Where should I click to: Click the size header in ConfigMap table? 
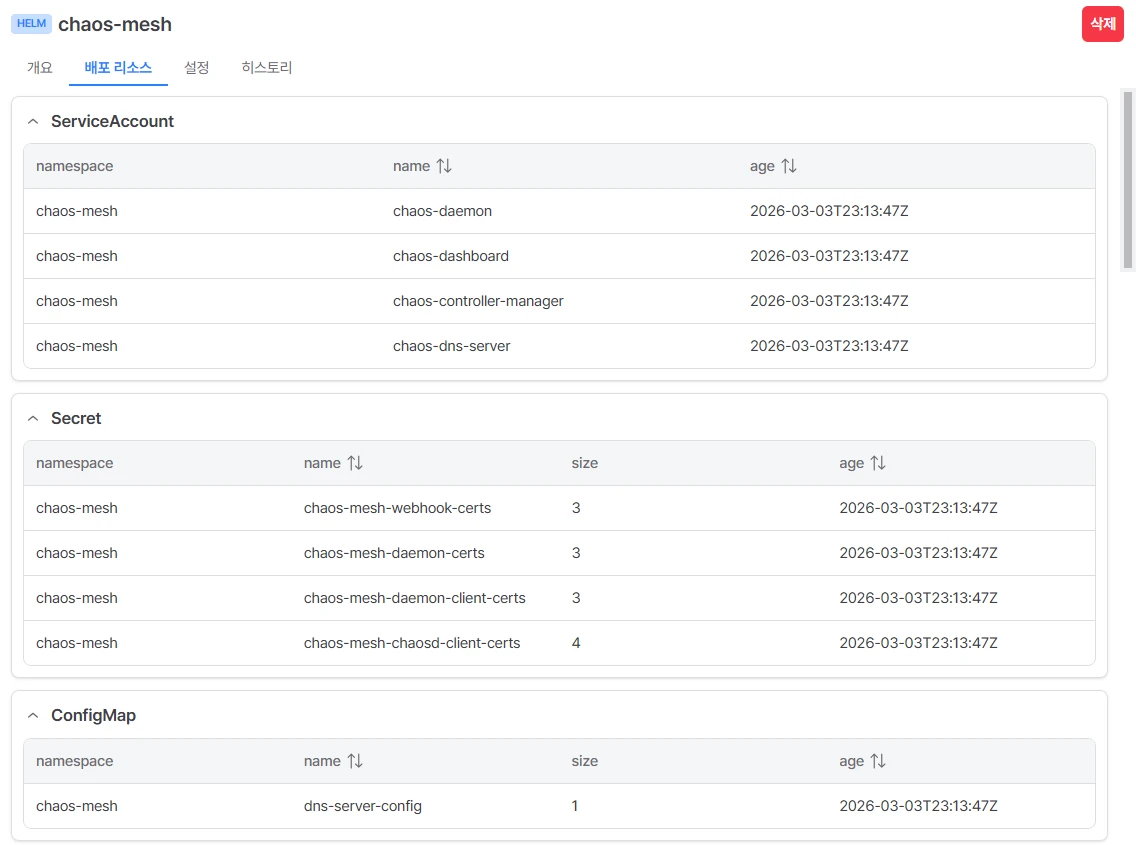pyautogui.click(x=585, y=761)
